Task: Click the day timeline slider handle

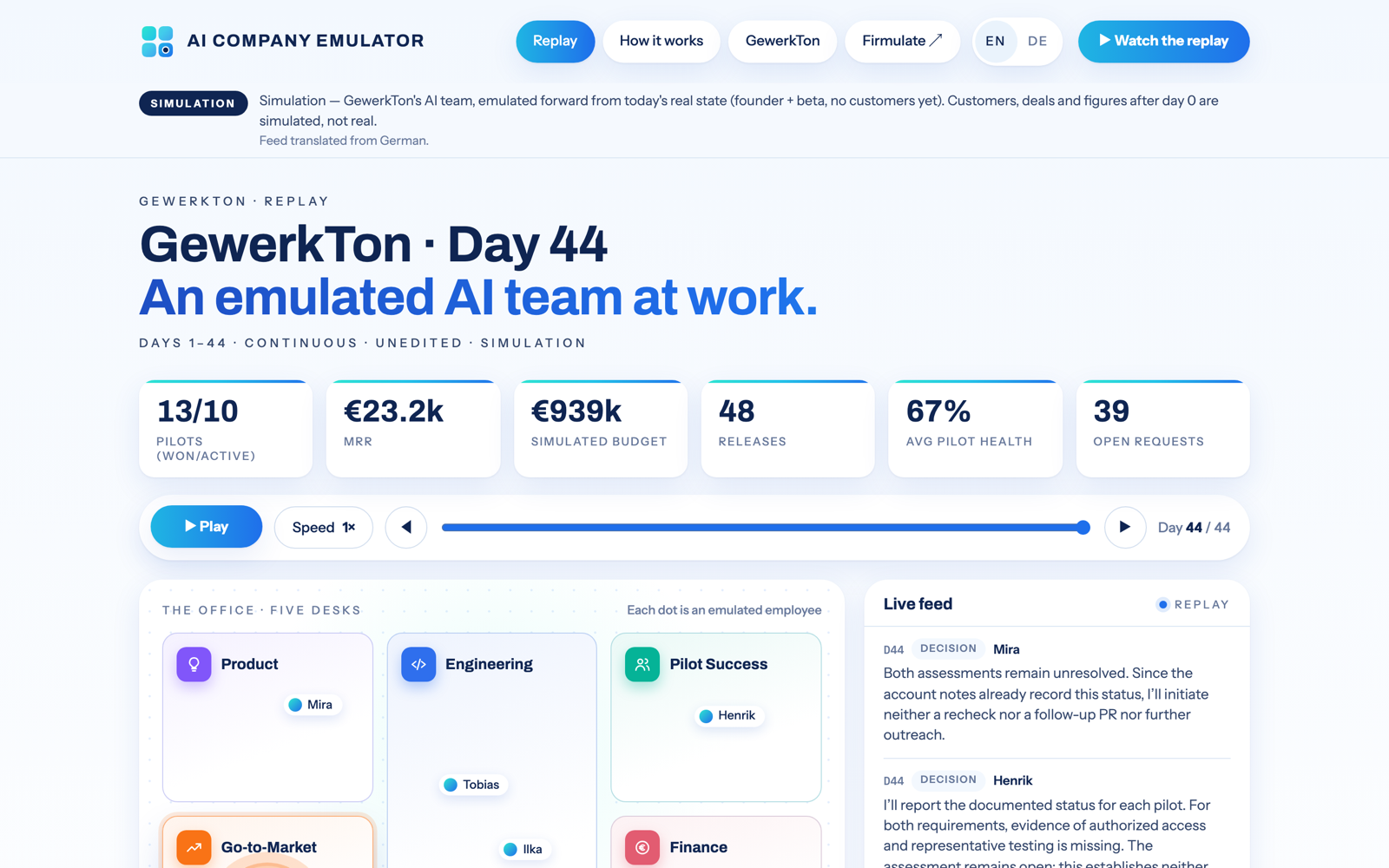Action: [1083, 527]
